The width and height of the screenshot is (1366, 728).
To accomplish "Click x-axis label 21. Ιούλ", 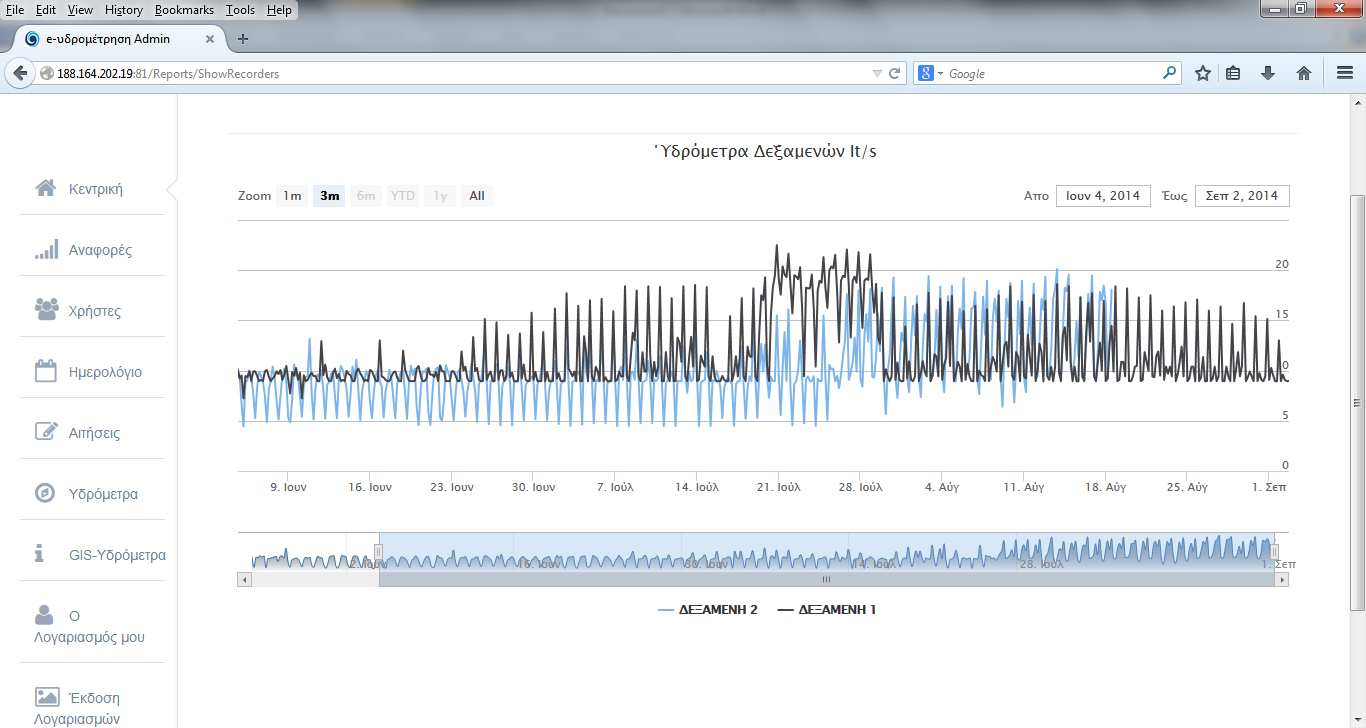I will tap(779, 487).
